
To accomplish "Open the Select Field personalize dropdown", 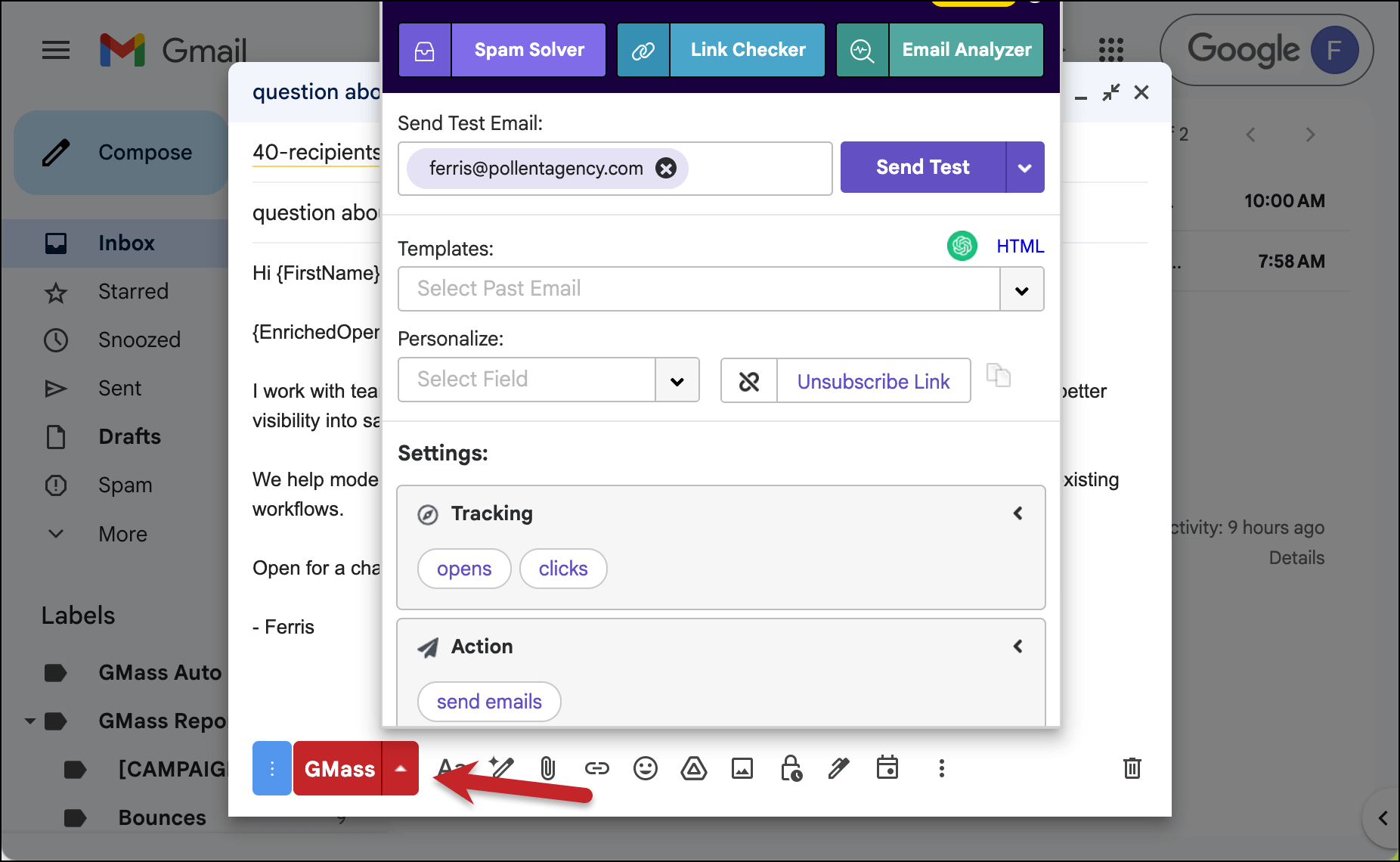I will [677, 380].
